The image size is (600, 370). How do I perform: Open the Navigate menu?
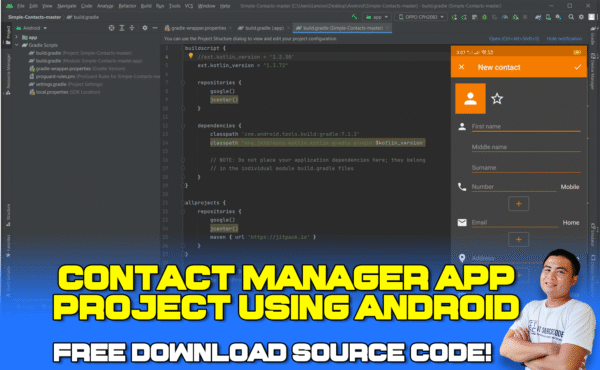tap(67, 6)
